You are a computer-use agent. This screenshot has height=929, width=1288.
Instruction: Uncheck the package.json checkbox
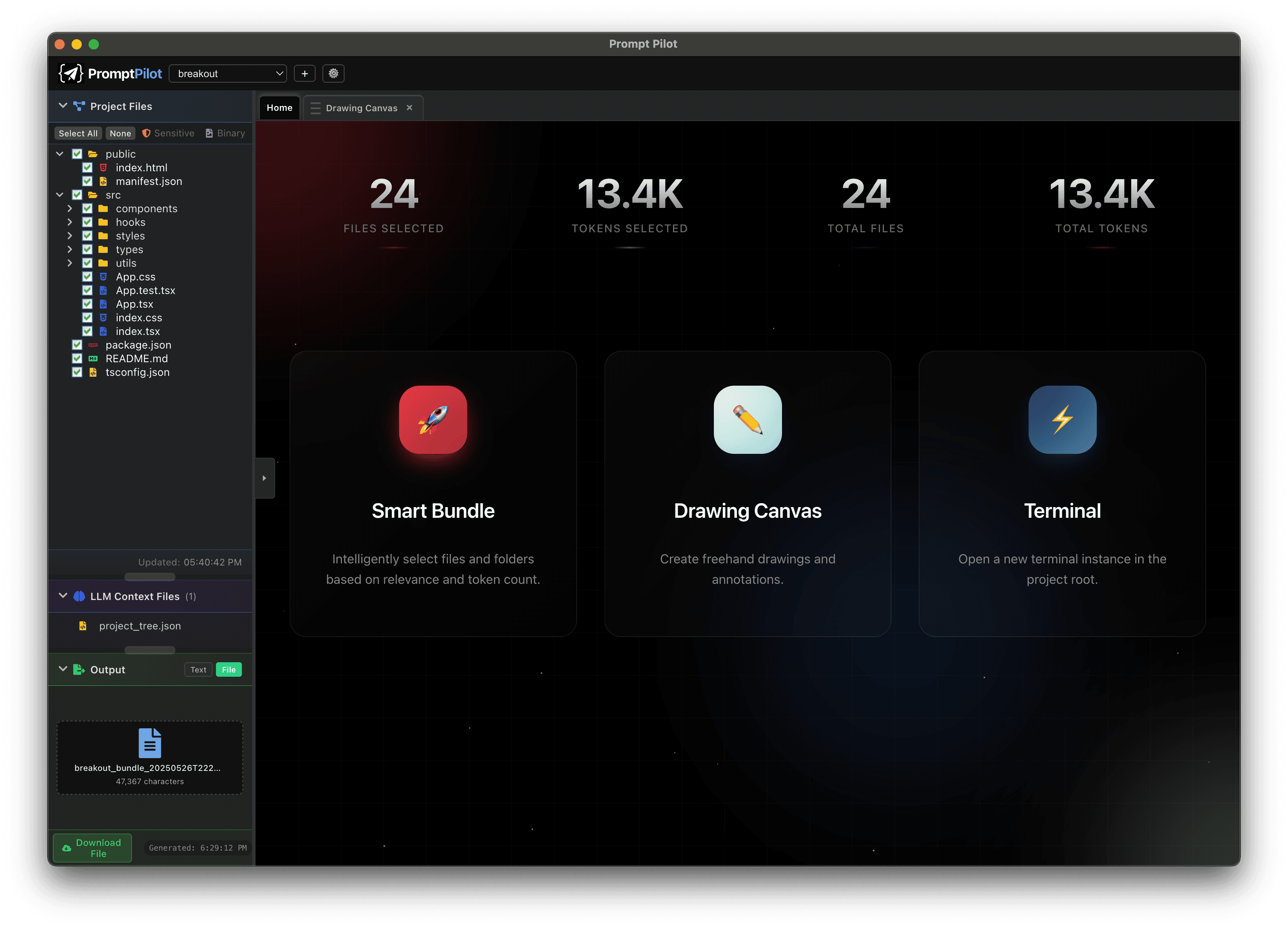[x=77, y=345]
